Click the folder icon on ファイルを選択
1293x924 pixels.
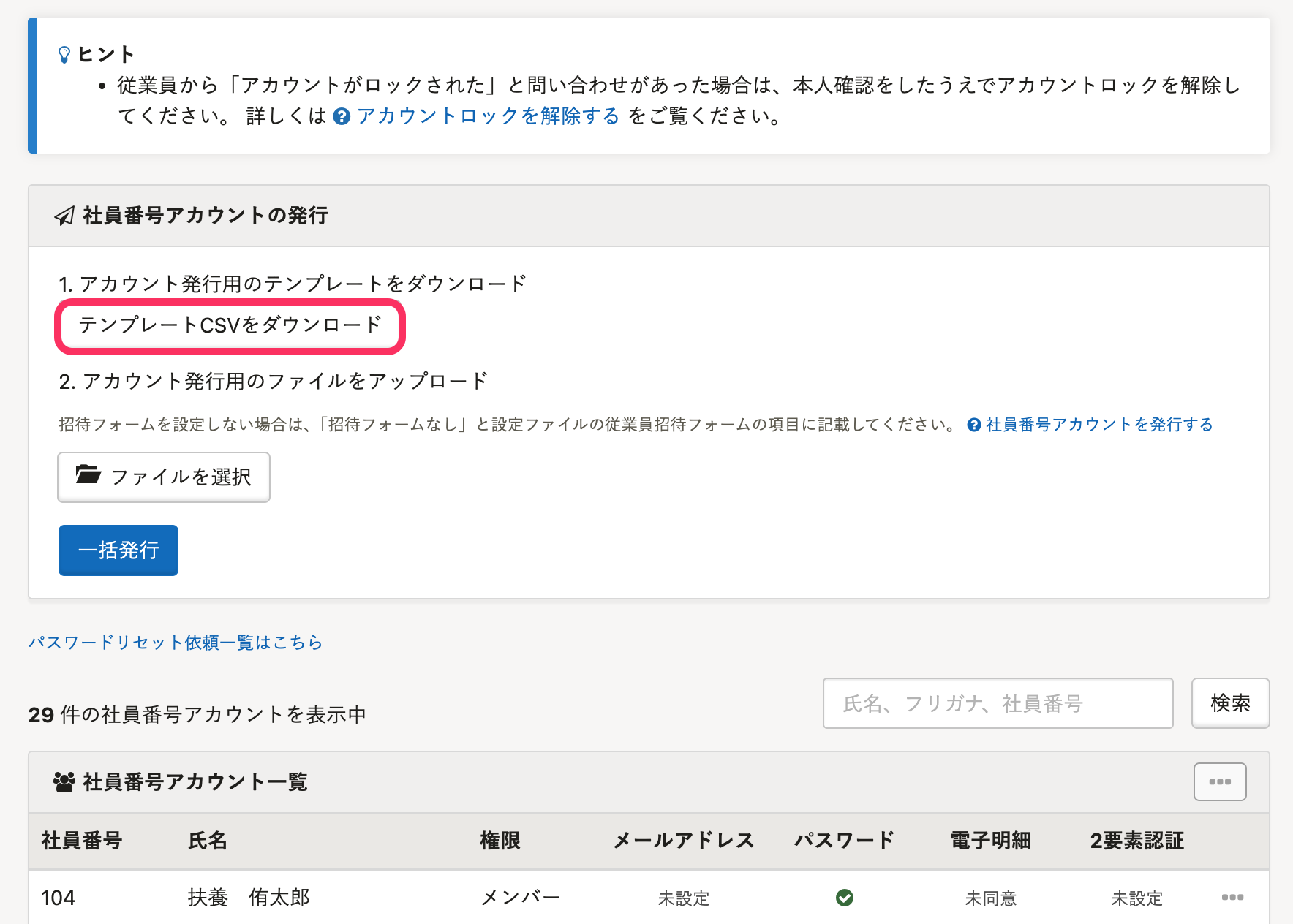tap(88, 475)
